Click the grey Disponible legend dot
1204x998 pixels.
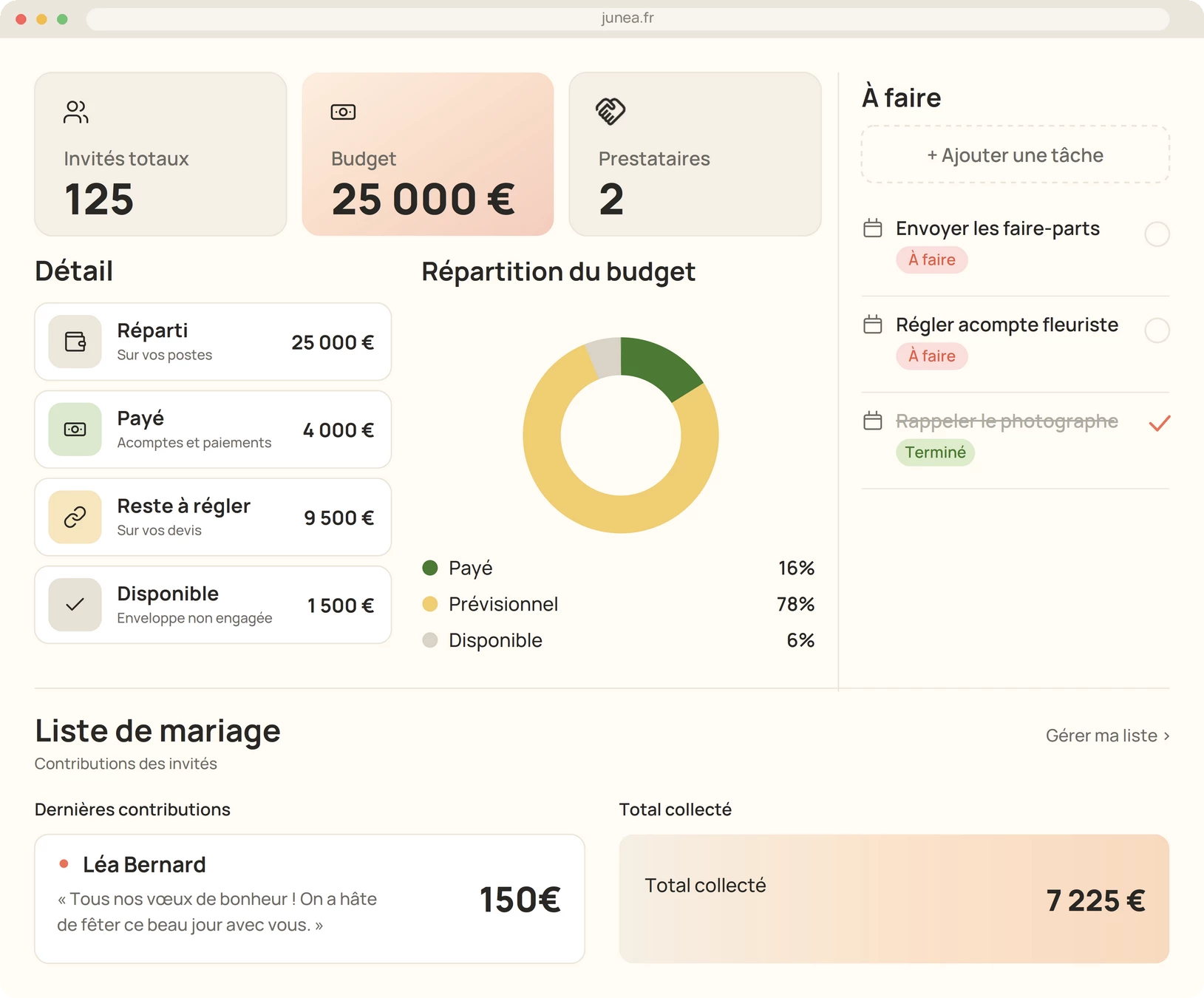430,640
